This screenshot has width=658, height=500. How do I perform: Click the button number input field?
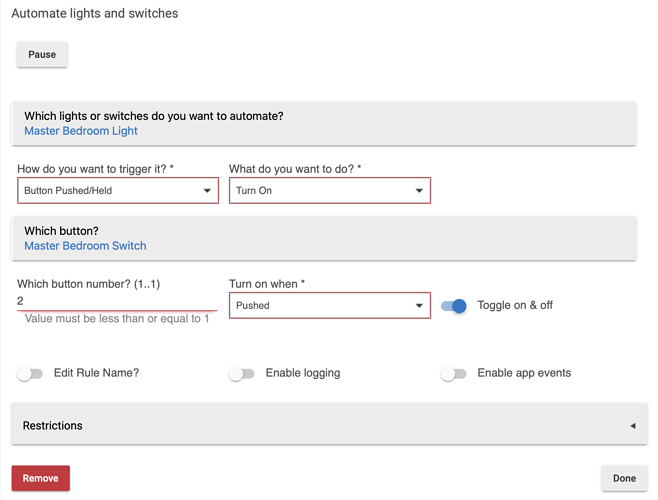[x=117, y=301]
